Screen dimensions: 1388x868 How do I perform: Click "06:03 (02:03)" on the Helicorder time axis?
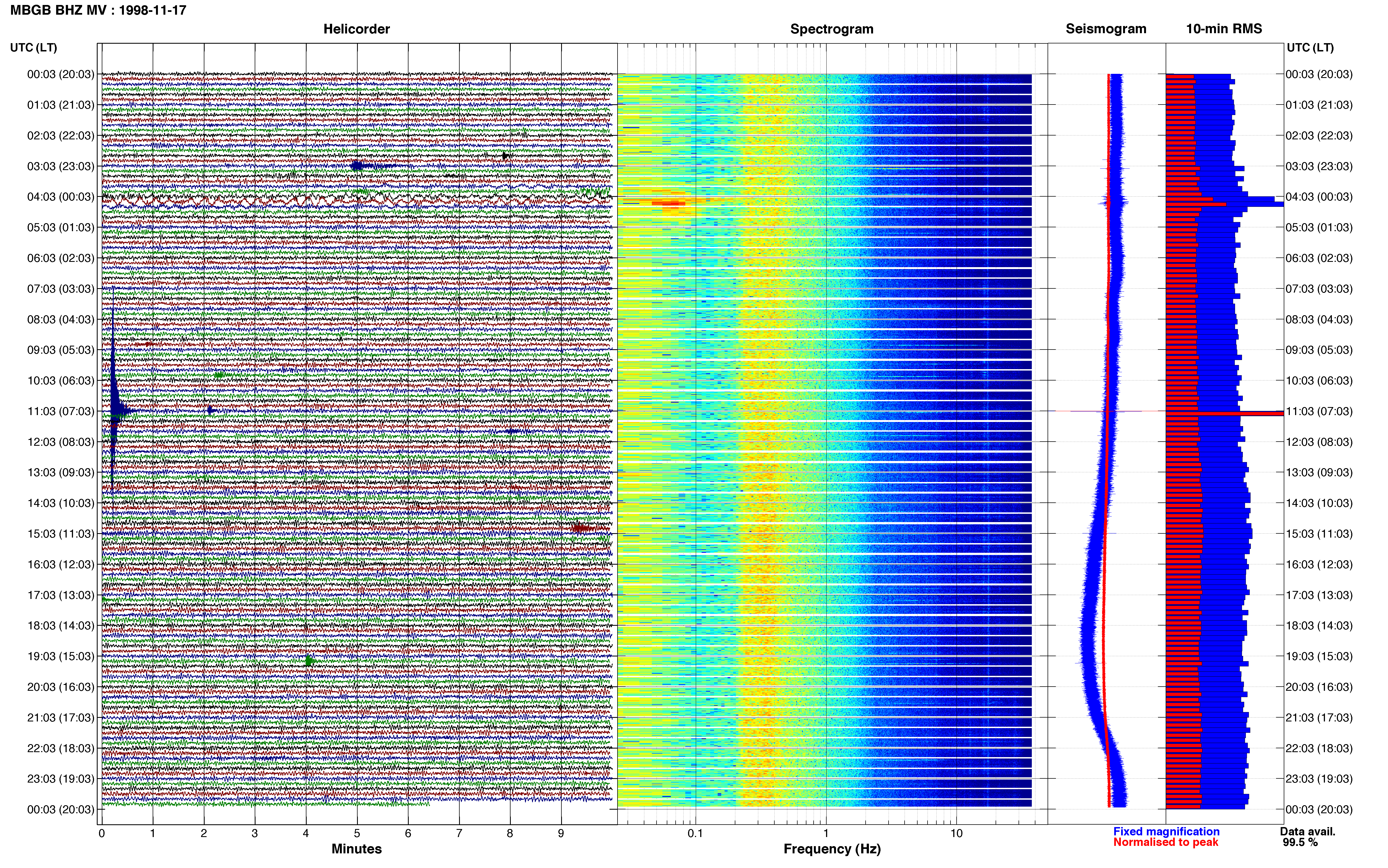point(61,258)
